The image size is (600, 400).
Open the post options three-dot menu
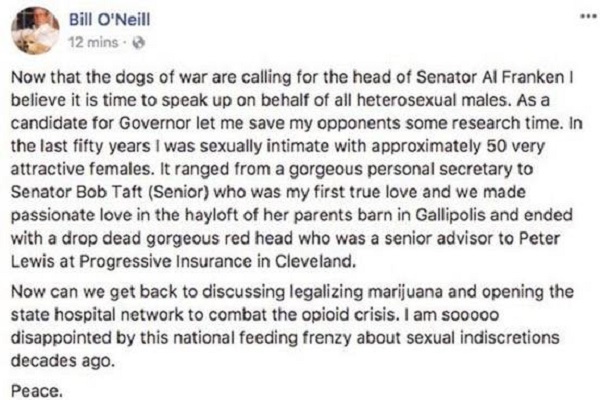[x=589, y=16]
